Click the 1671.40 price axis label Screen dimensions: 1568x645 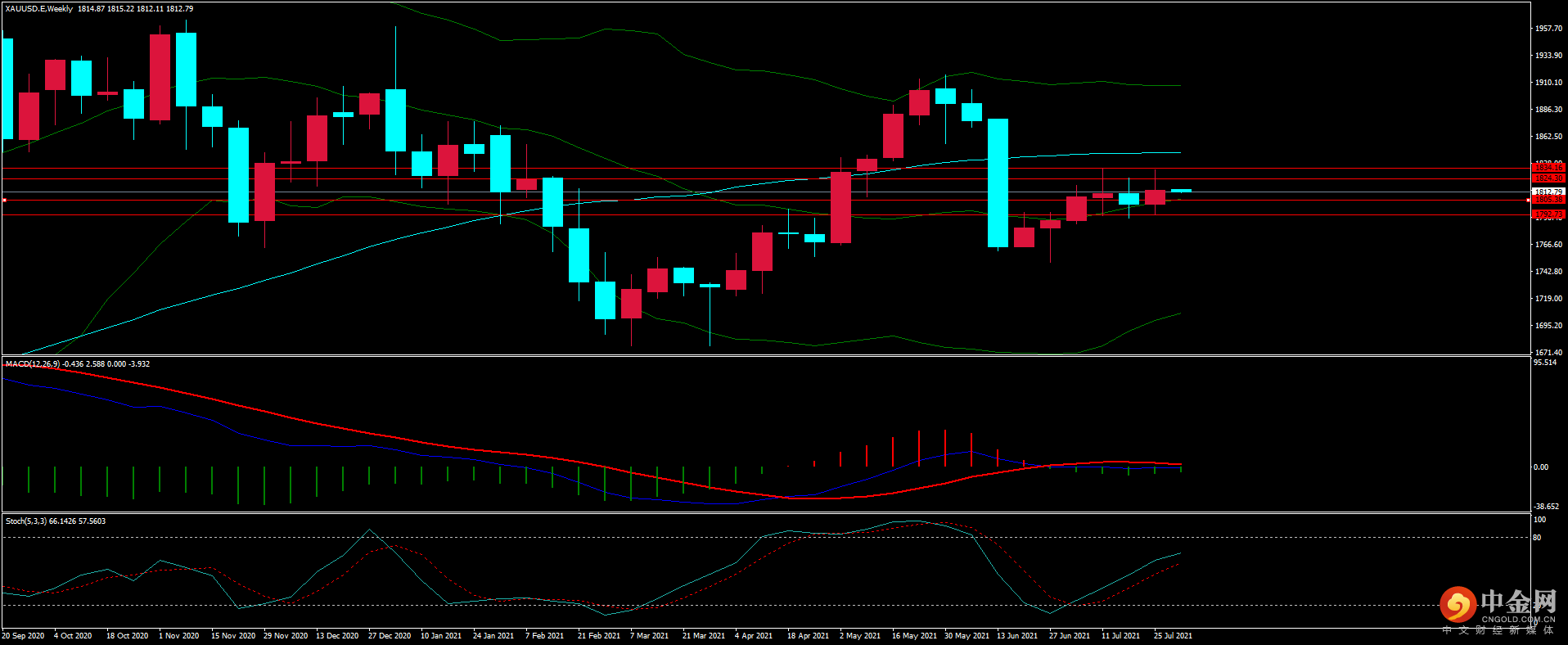tap(1549, 353)
